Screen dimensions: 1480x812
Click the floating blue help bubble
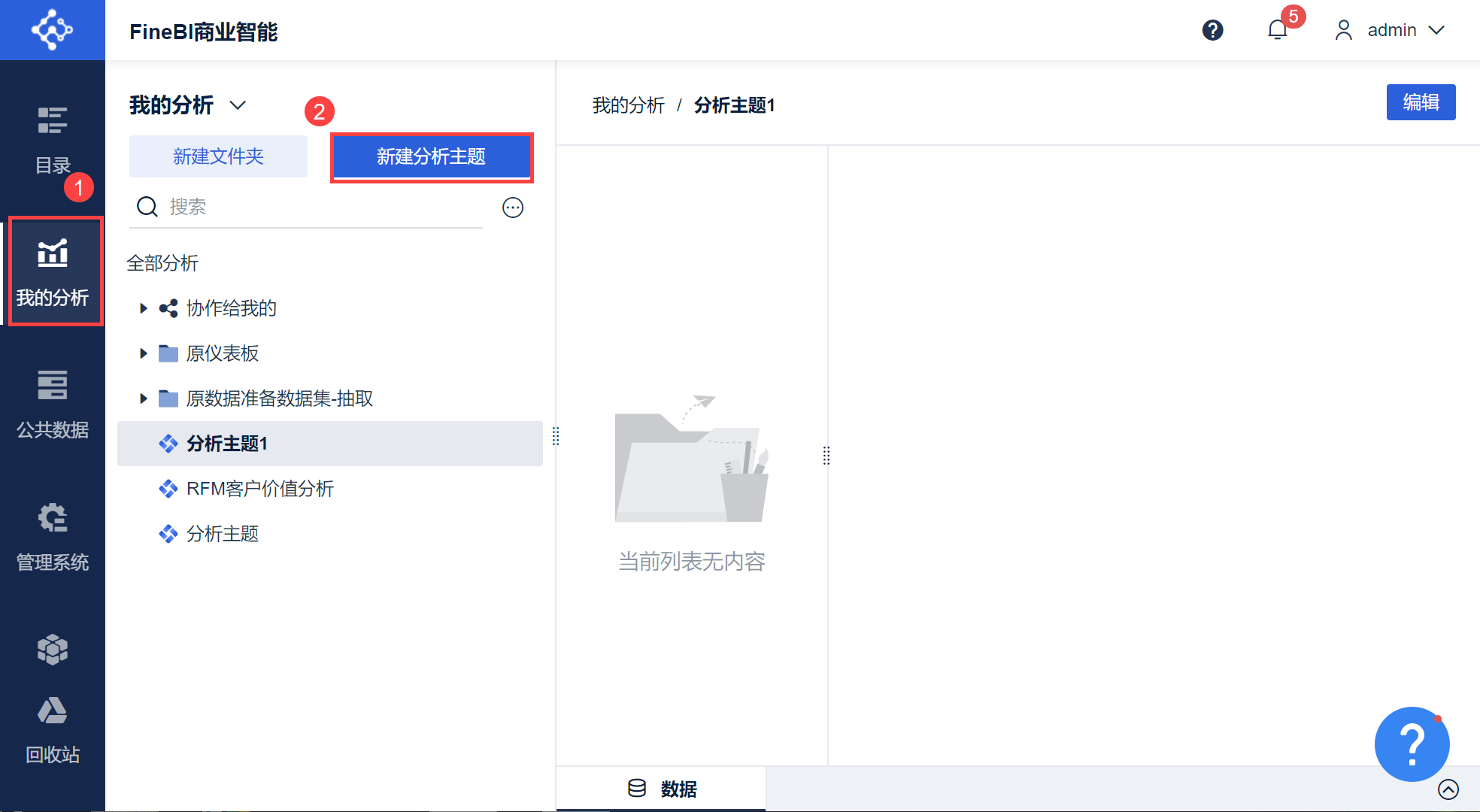(1412, 744)
